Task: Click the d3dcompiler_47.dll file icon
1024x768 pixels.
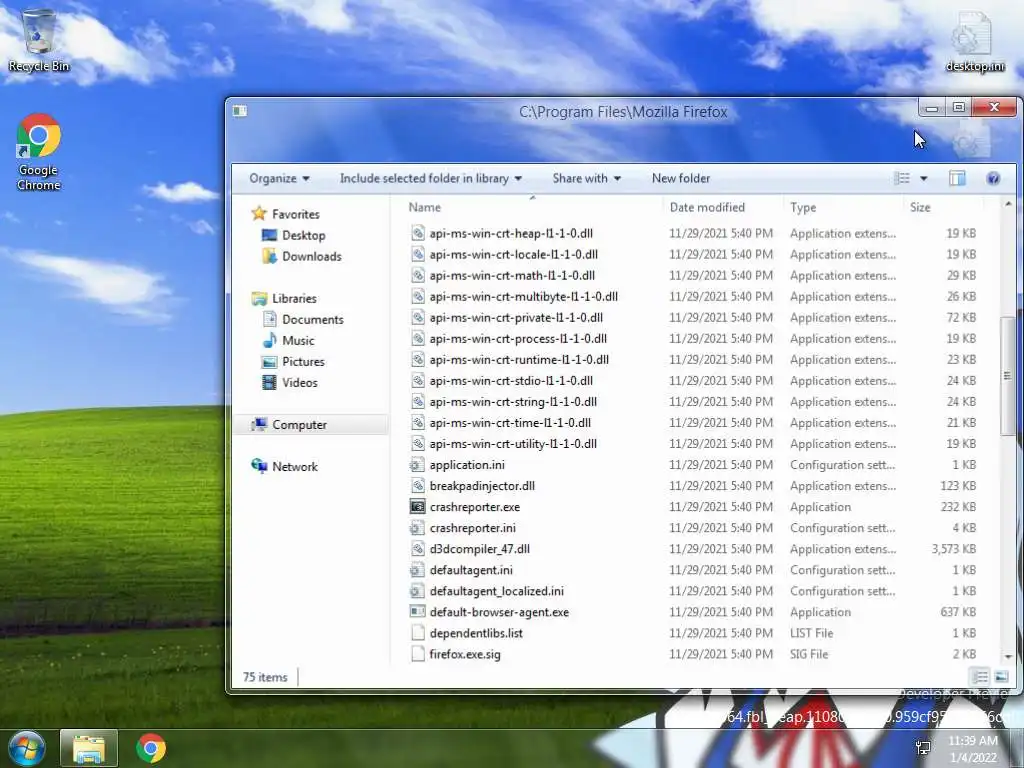Action: (x=417, y=549)
